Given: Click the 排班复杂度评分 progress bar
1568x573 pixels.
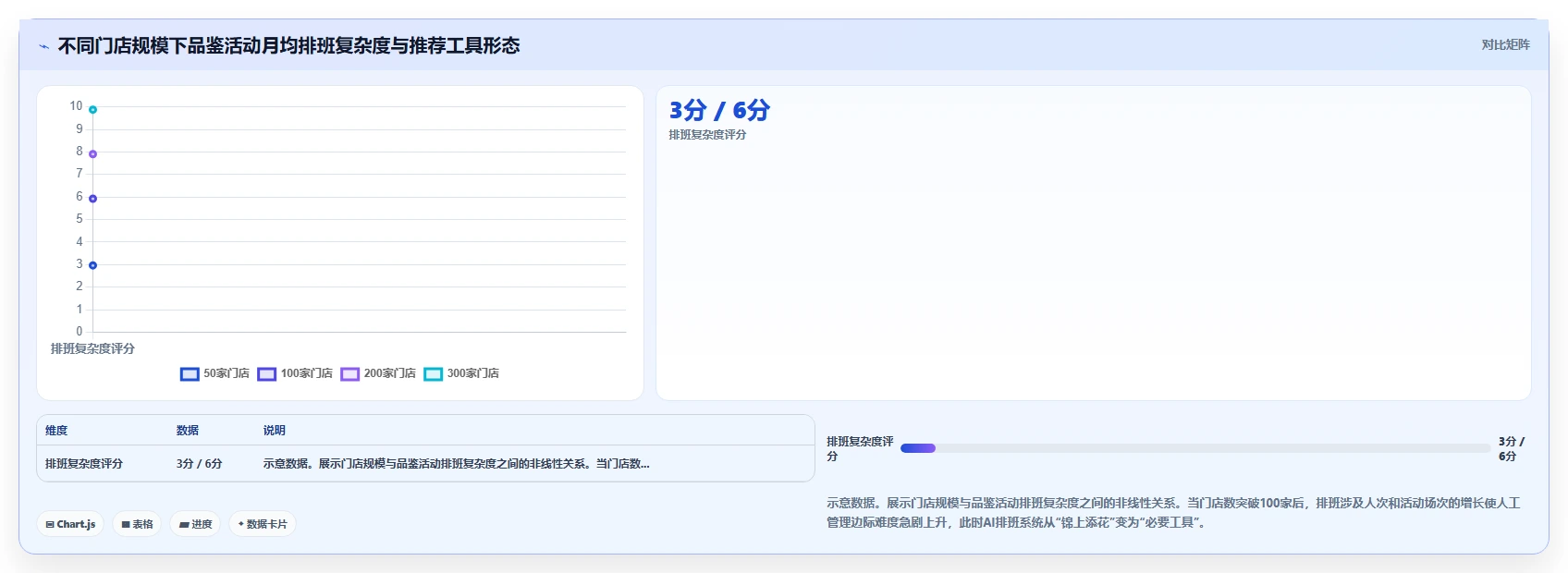Looking at the screenshot, I should pos(1194,448).
